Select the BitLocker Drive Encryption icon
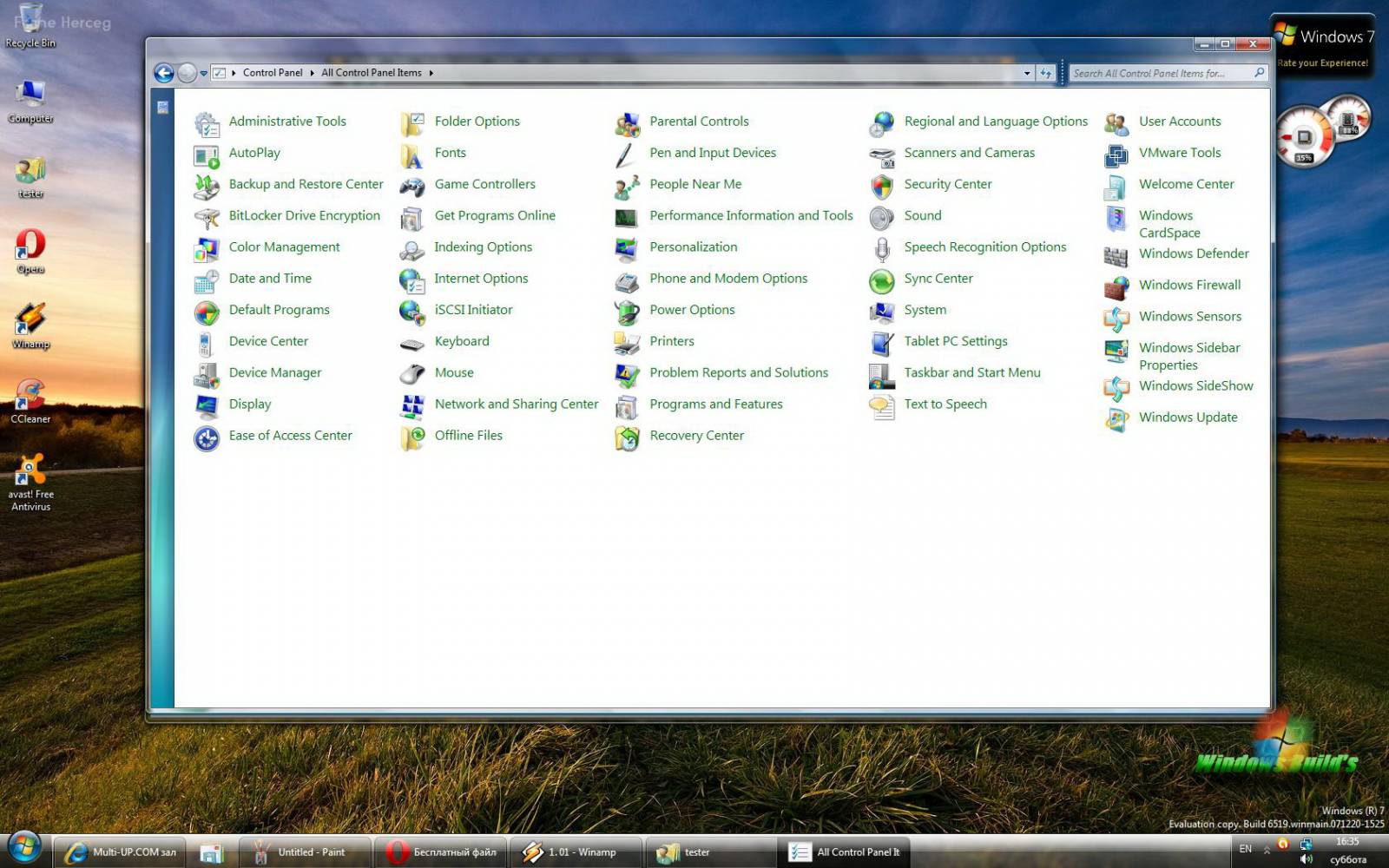Viewport: 1389px width, 868px height. (x=207, y=219)
